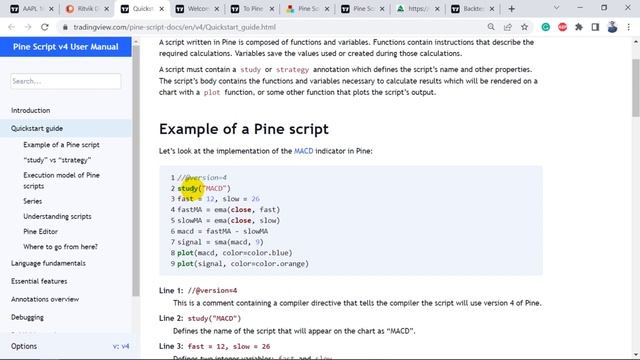Reload the page with the refresh icon
The width and height of the screenshot is (640, 360).
click(45, 27)
